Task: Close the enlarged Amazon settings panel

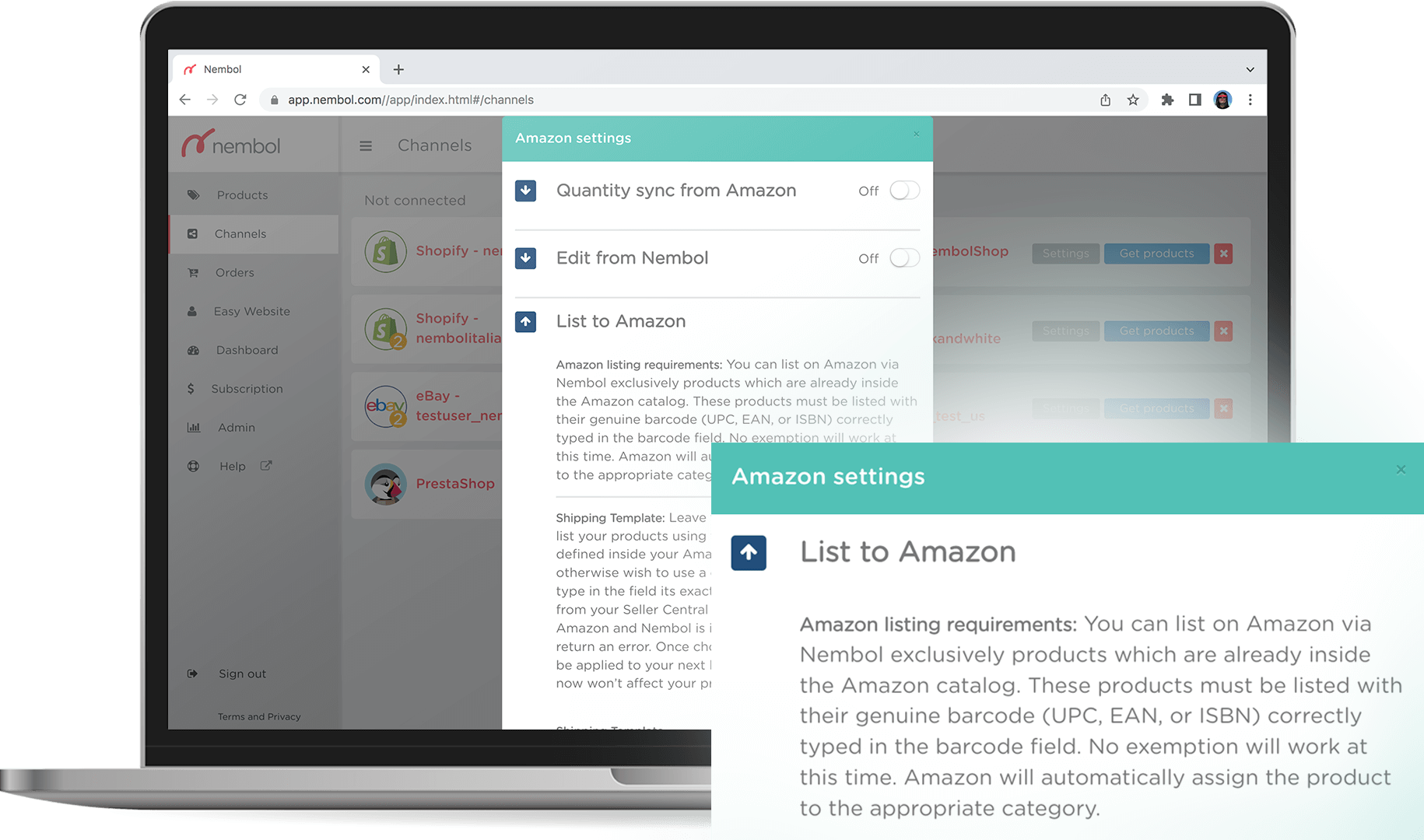Action: pos(1401,470)
